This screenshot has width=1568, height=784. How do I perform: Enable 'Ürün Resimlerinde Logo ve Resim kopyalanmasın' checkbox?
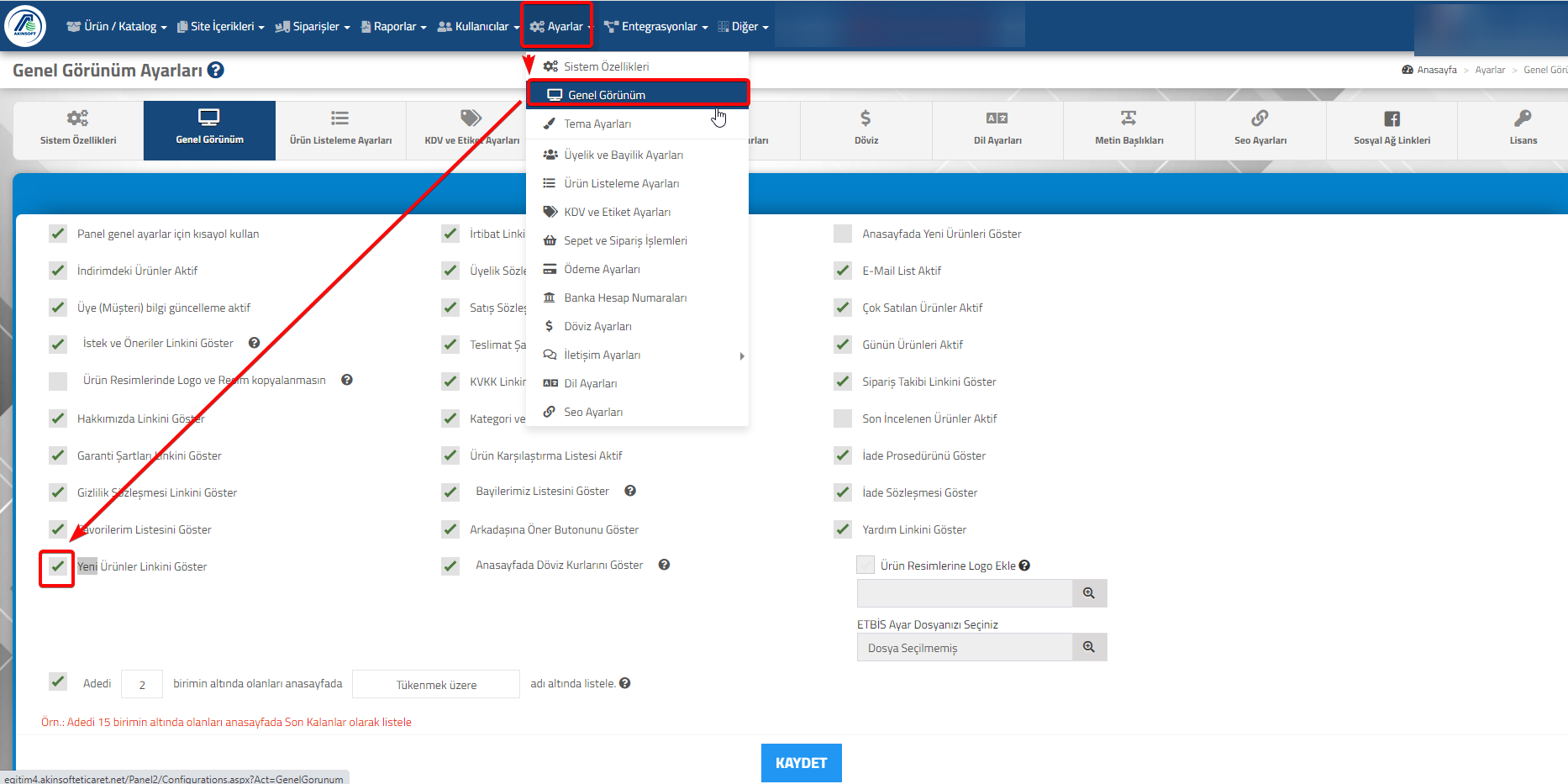coord(58,381)
